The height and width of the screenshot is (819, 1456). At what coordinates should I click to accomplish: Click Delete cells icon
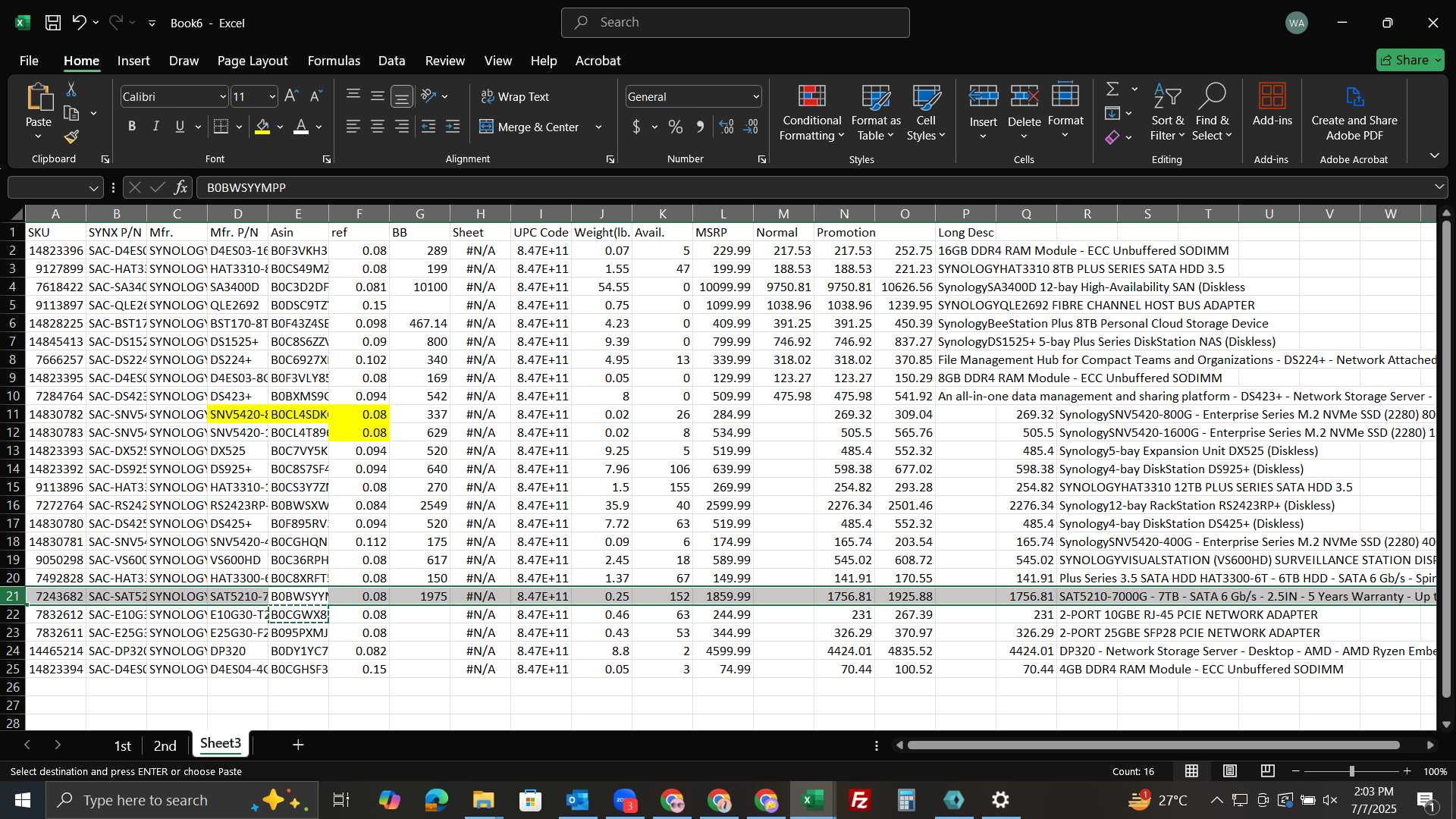click(x=1024, y=96)
